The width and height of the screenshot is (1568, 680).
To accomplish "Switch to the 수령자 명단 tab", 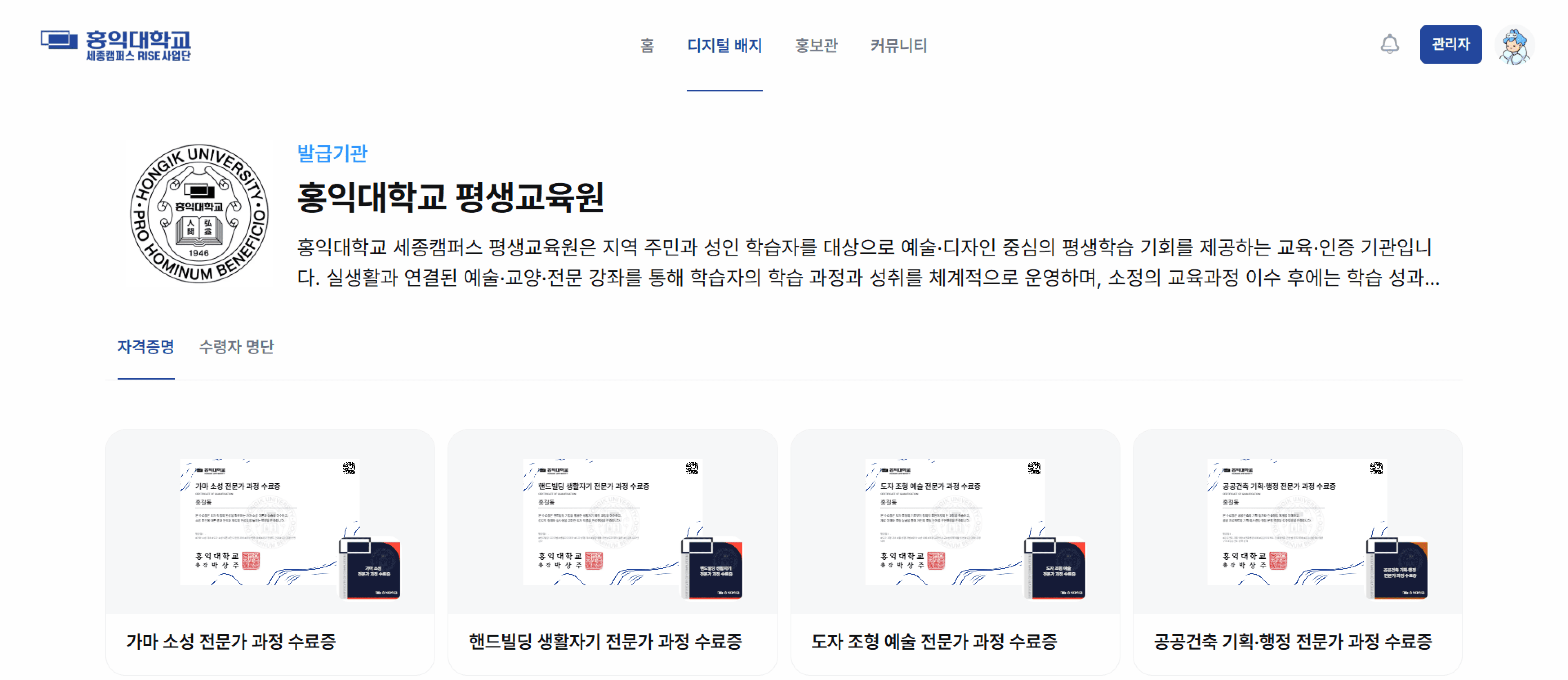I will (237, 347).
